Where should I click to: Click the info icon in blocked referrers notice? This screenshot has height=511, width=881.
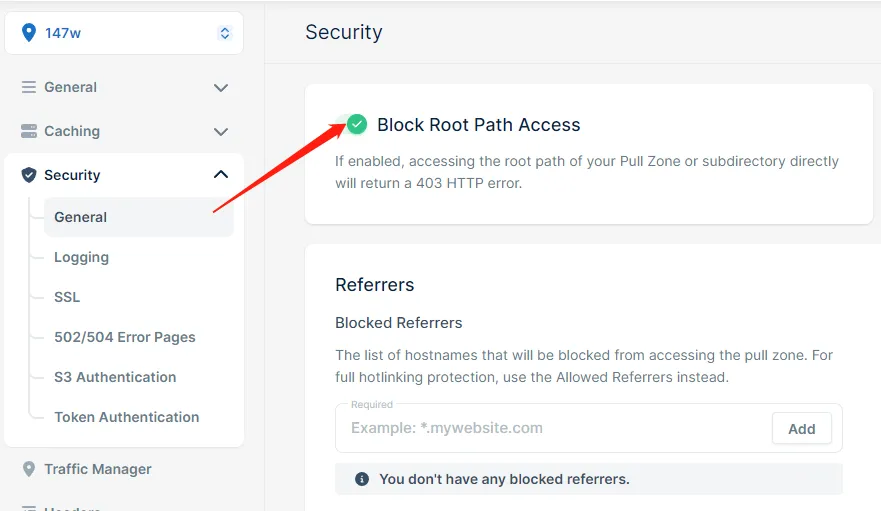362,479
